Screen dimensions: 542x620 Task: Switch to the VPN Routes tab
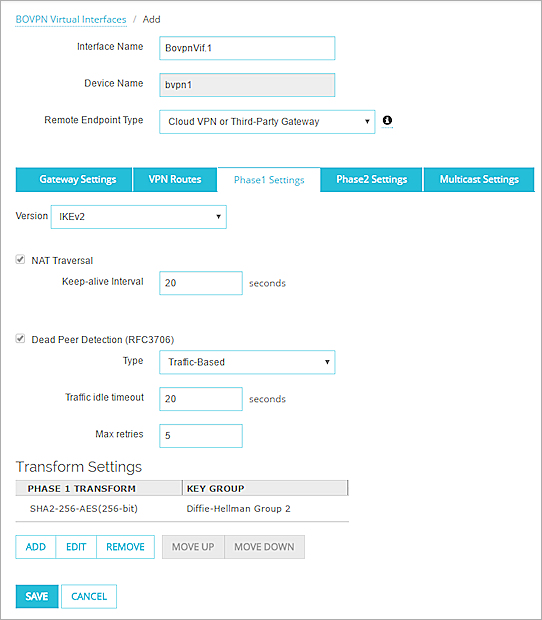click(175, 180)
